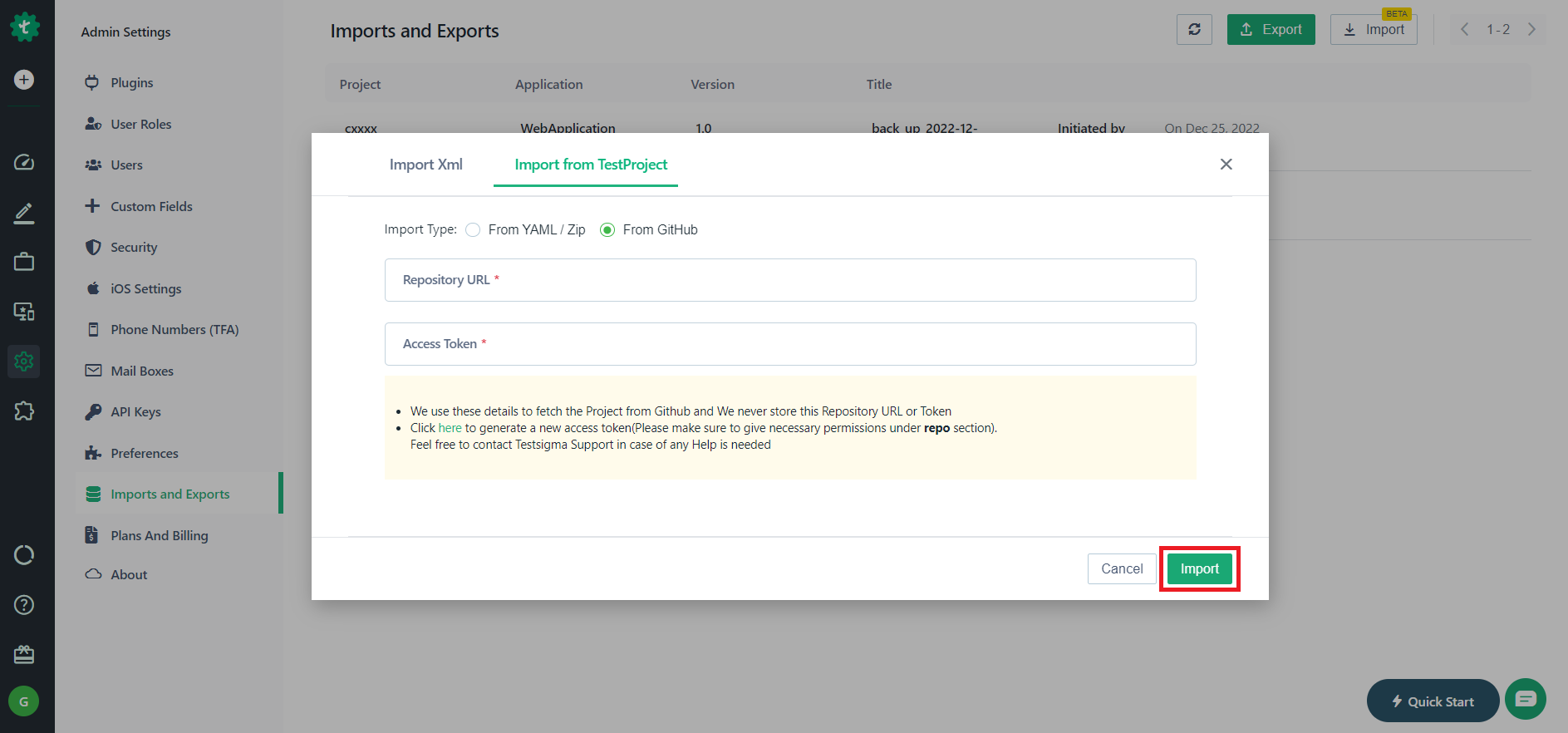This screenshot has height=733, width=1568.
Task: Focus the Repository URL field
Action: (790, 280)
